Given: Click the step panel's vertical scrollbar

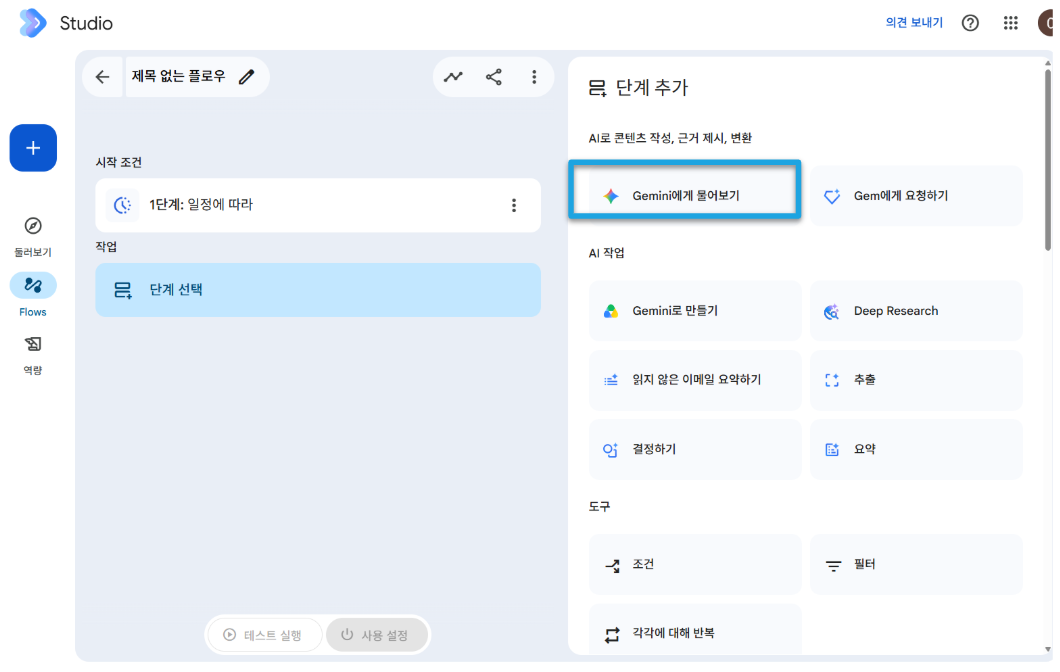Looking at the screenshot, I should pyautogui.click(x=1048, y=160).
